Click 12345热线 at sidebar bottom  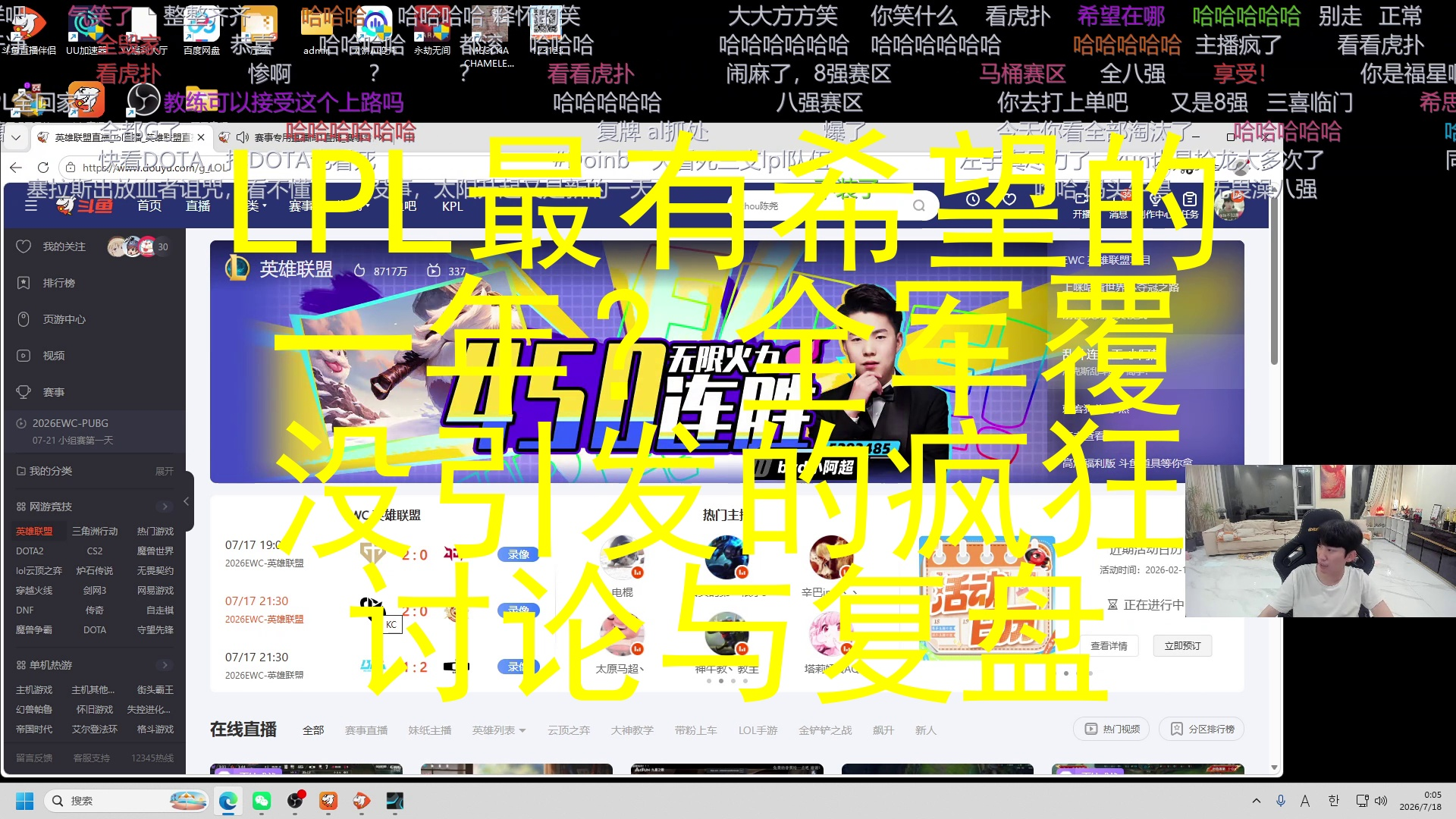(x=152, y=758)
